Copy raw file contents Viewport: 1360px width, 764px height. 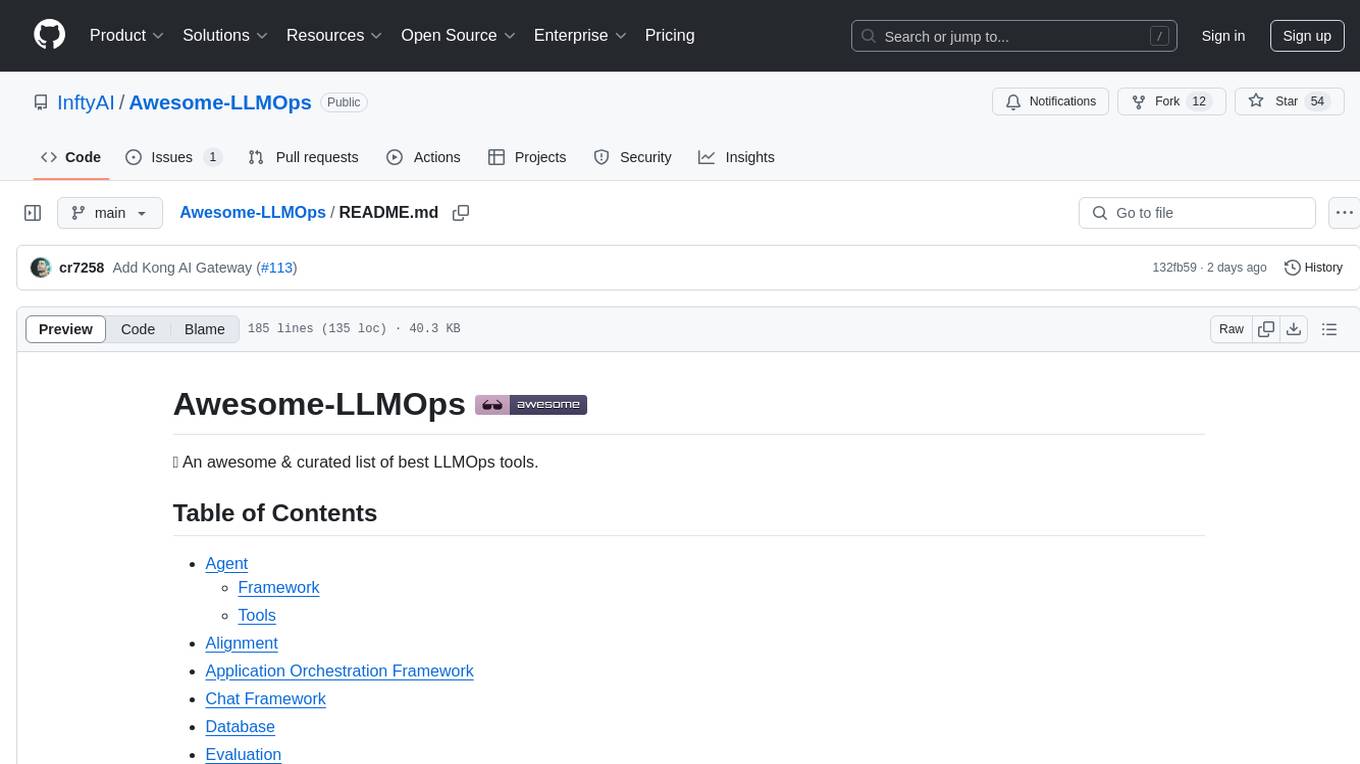pos(1266,329)
